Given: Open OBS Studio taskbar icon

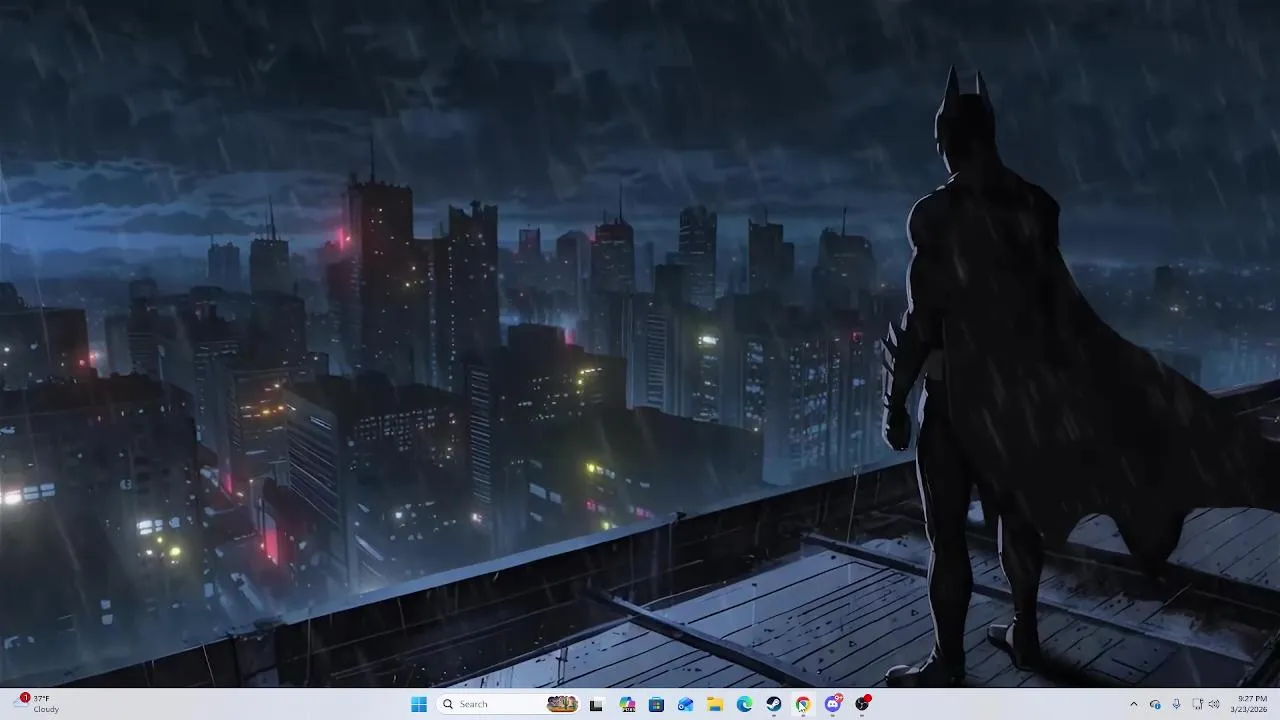Looking at the screenshot, I should [862, 704].
